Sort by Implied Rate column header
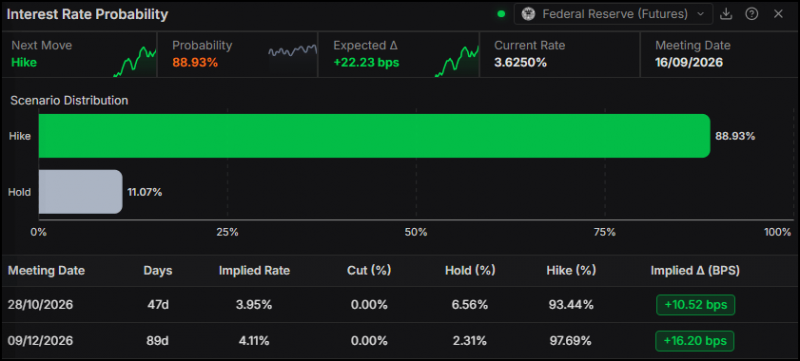The image size is (800, 361). click(254, 271)
